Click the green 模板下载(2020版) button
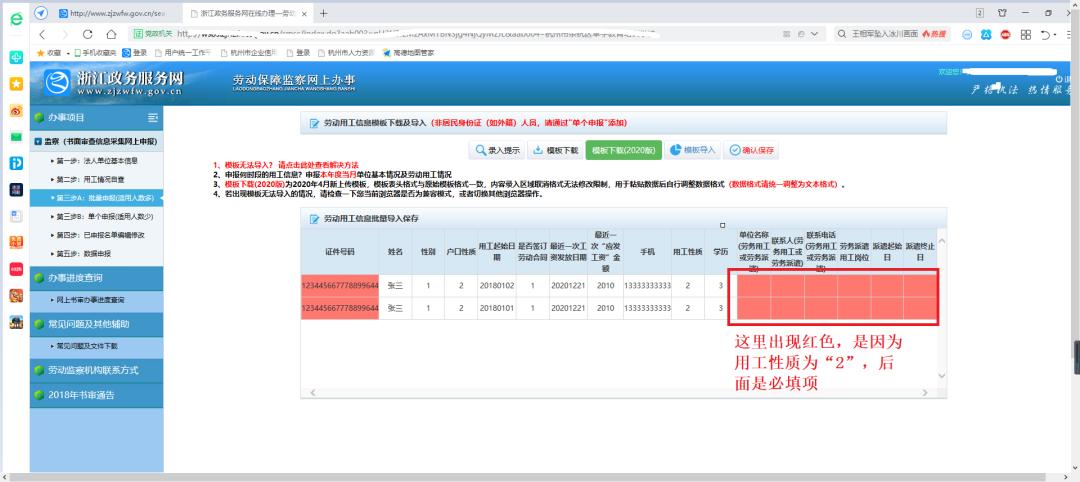 tap(623, 150)
